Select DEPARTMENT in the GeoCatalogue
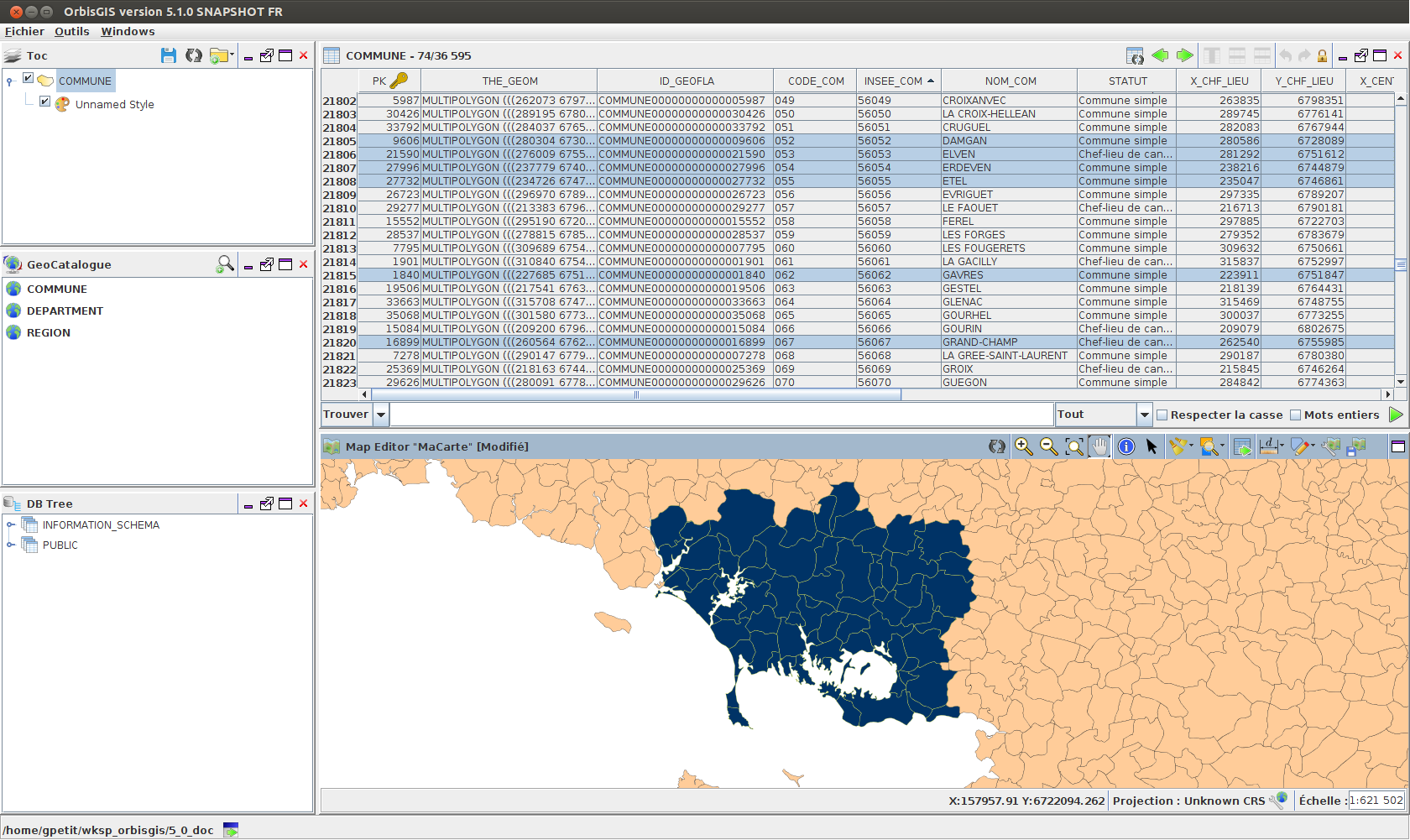1410x840 pixels. pyautogui.click(x=65, y=310)
